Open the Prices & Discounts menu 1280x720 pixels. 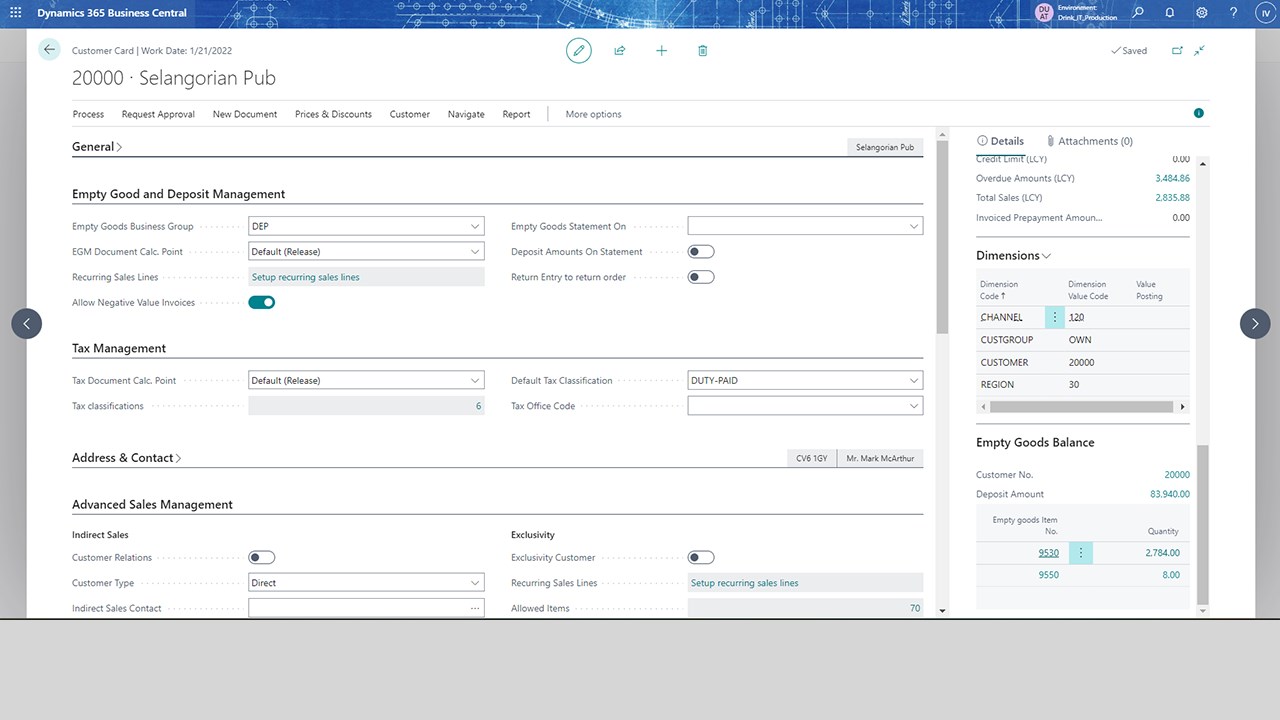pos(333,114)
